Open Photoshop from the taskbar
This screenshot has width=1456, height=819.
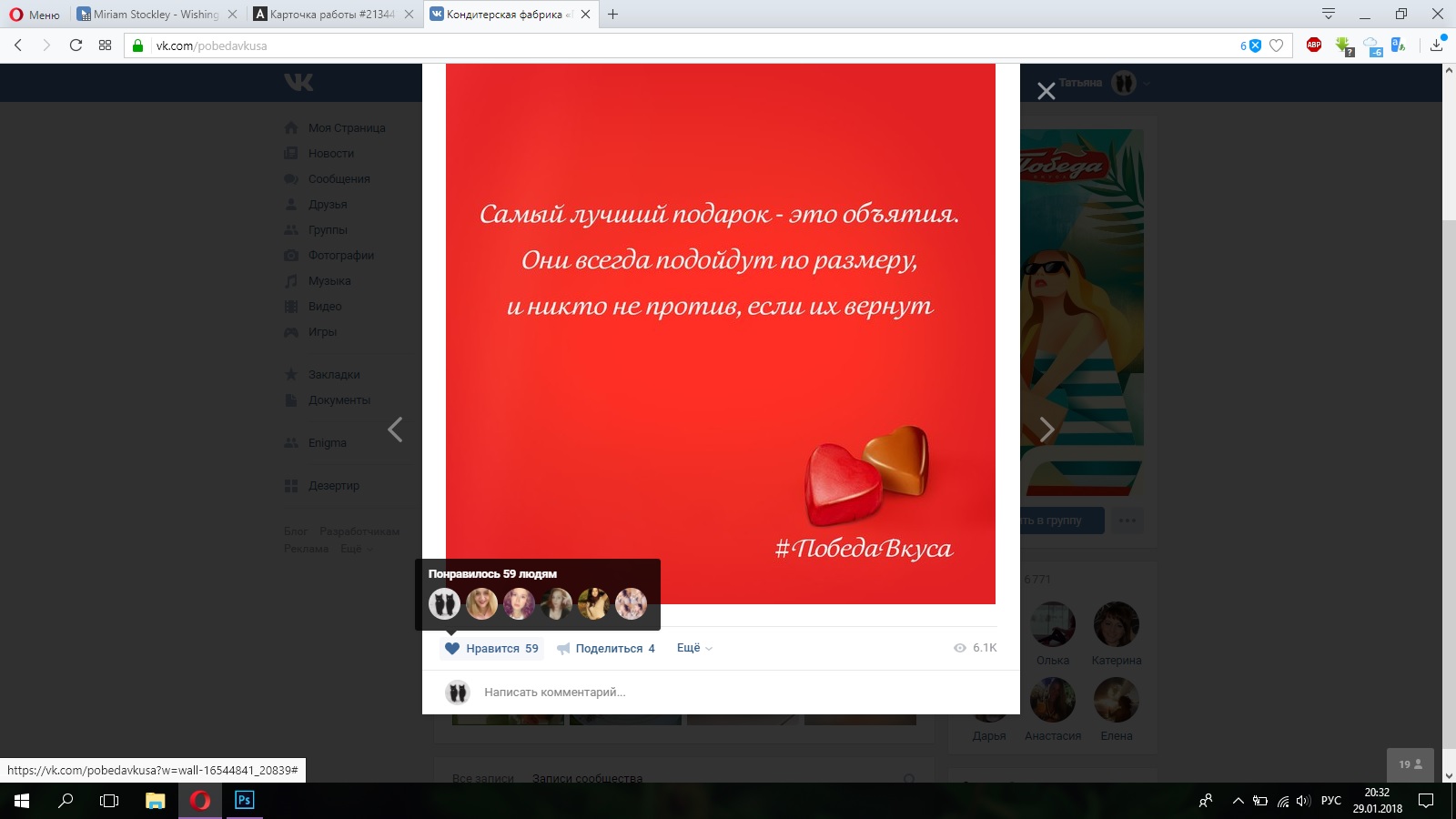pyautogui.click(x=244, y=801)
